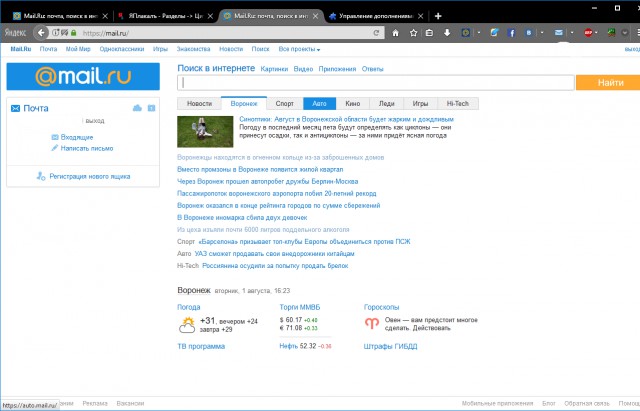Close the Управление дополнениями tab
This screenshot has width=640, height=411.
pyautogui.click(x=420, y=16)
